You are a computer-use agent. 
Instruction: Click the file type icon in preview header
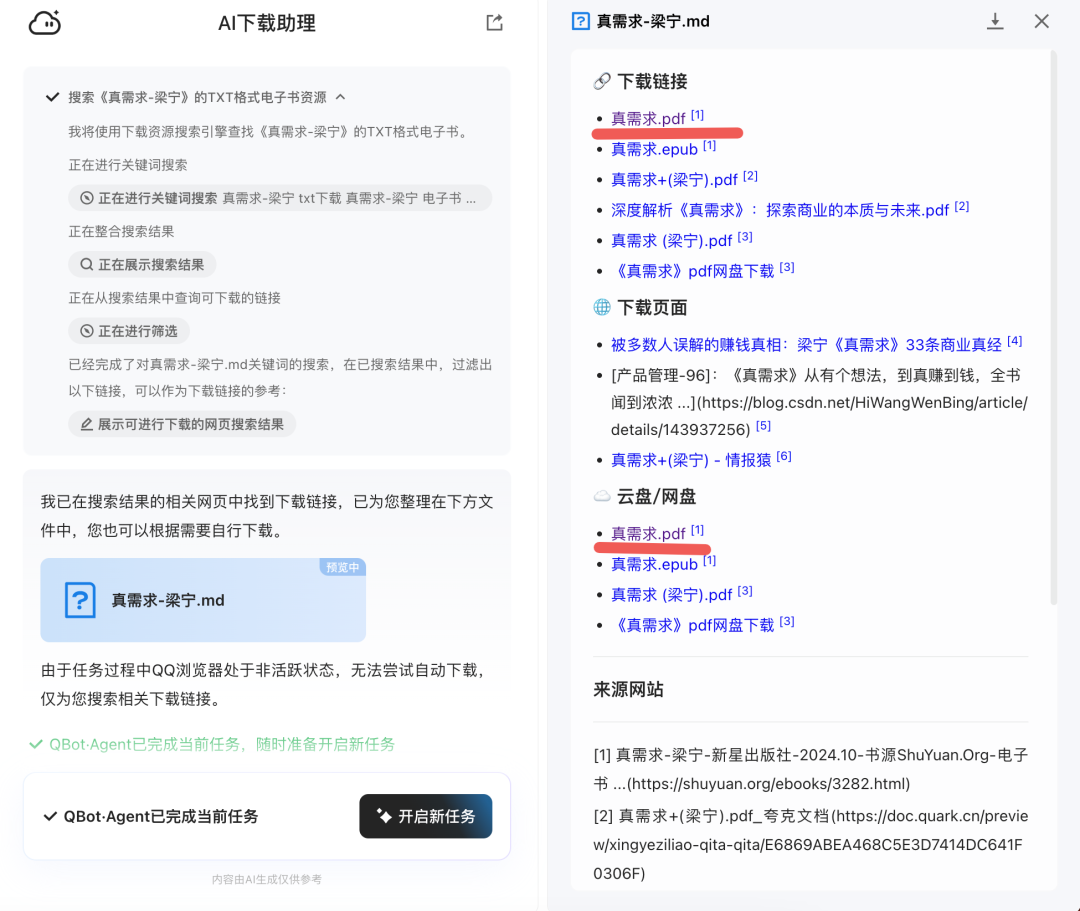580,21
